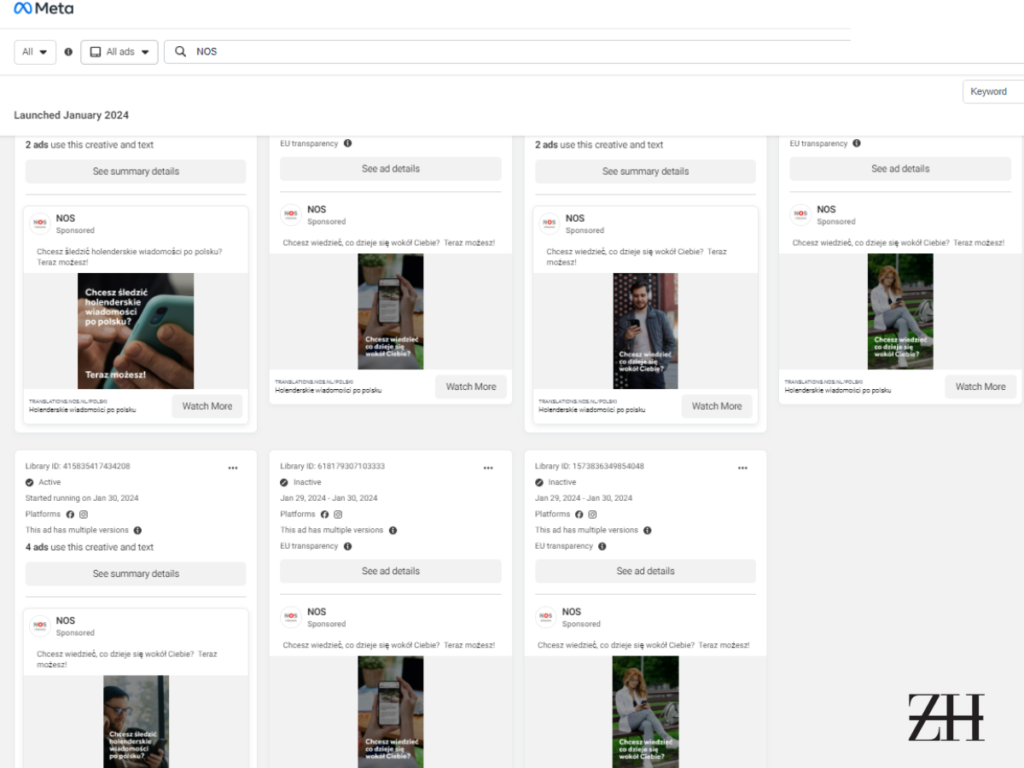The image size is (1024, 768).
Task: Open translations.nos.nl link in teal phone ad
Action: click(x=68, y=401)
